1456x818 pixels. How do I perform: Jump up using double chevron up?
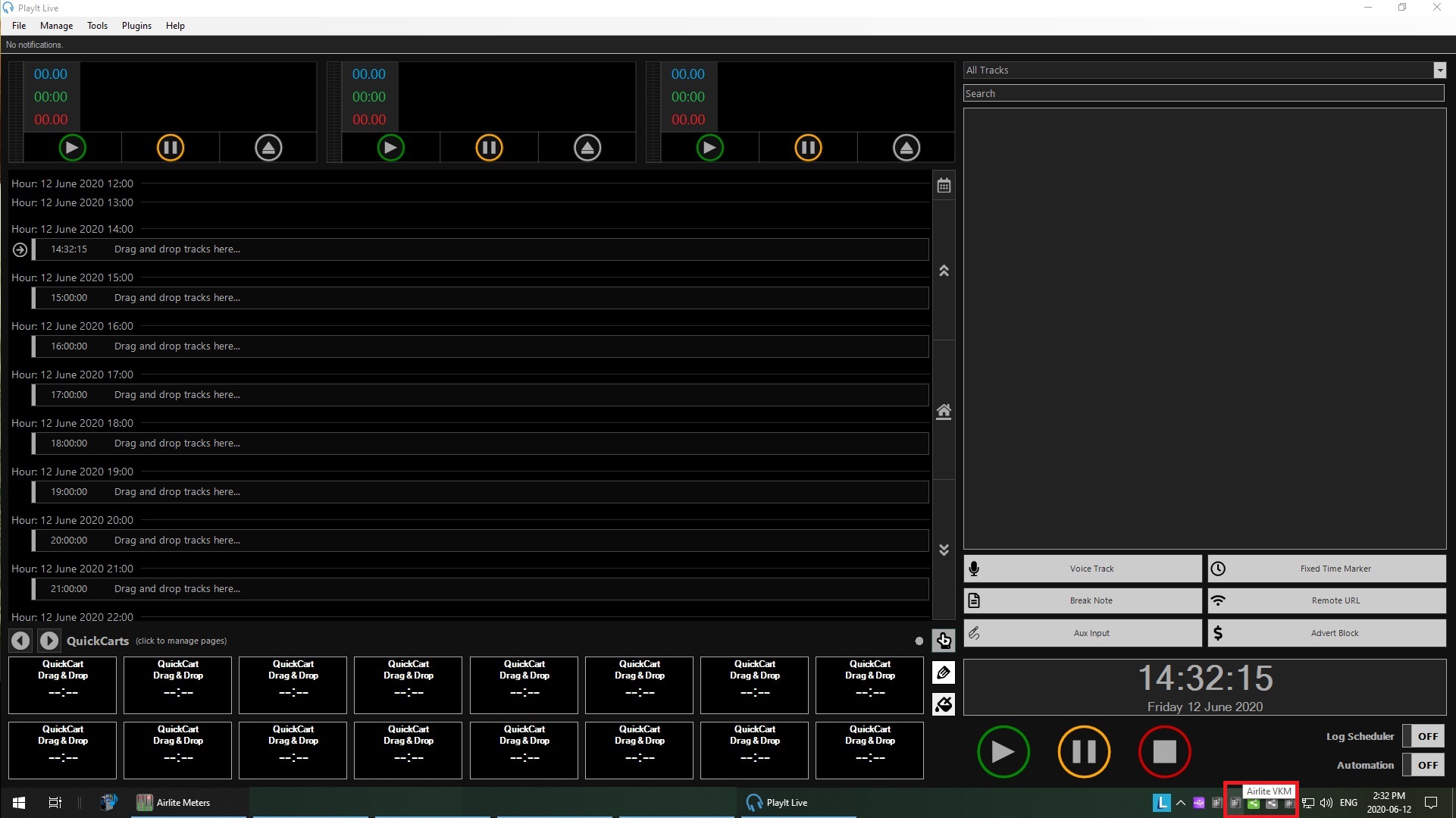click(944, 271)
